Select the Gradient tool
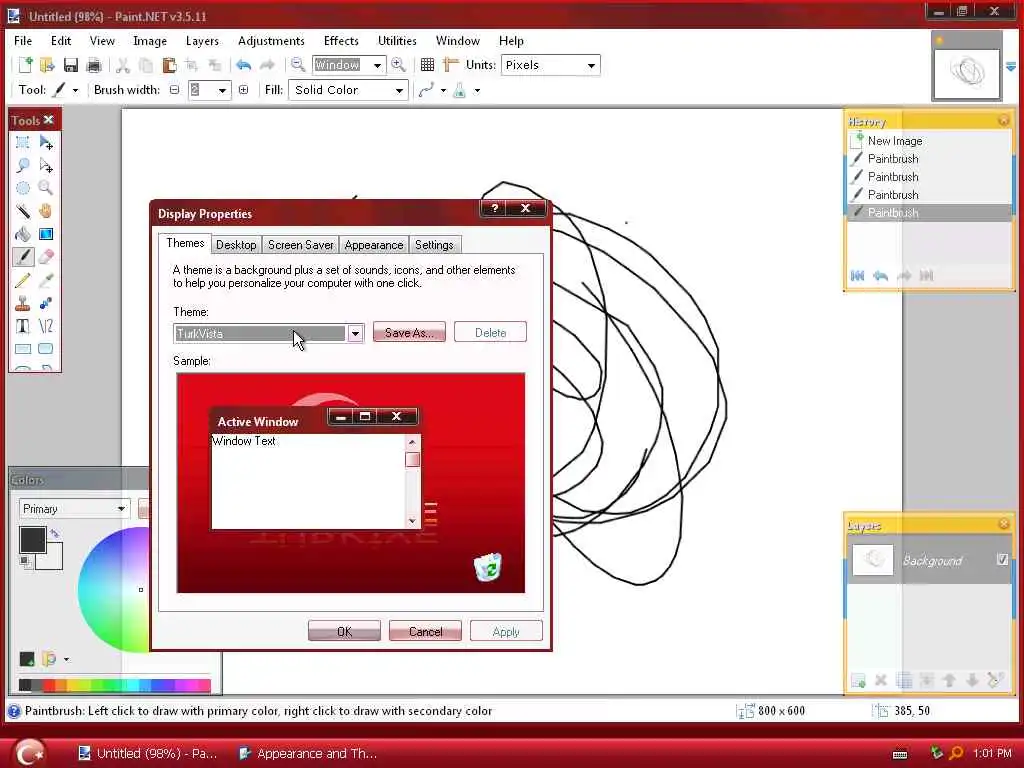Image resolution: width=1024 pixels, height=768 pixels. click(46, 234)
